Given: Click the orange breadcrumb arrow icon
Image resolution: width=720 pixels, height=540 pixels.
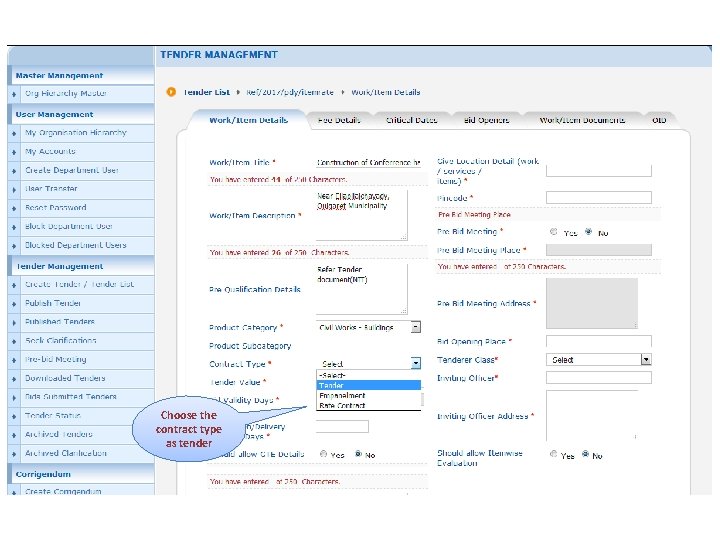Looking at the screenshot, I should (171, 92).
